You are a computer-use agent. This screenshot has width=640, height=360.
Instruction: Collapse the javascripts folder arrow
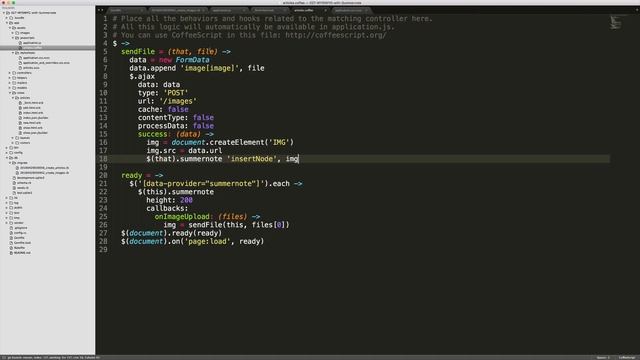tap(13, 38)
